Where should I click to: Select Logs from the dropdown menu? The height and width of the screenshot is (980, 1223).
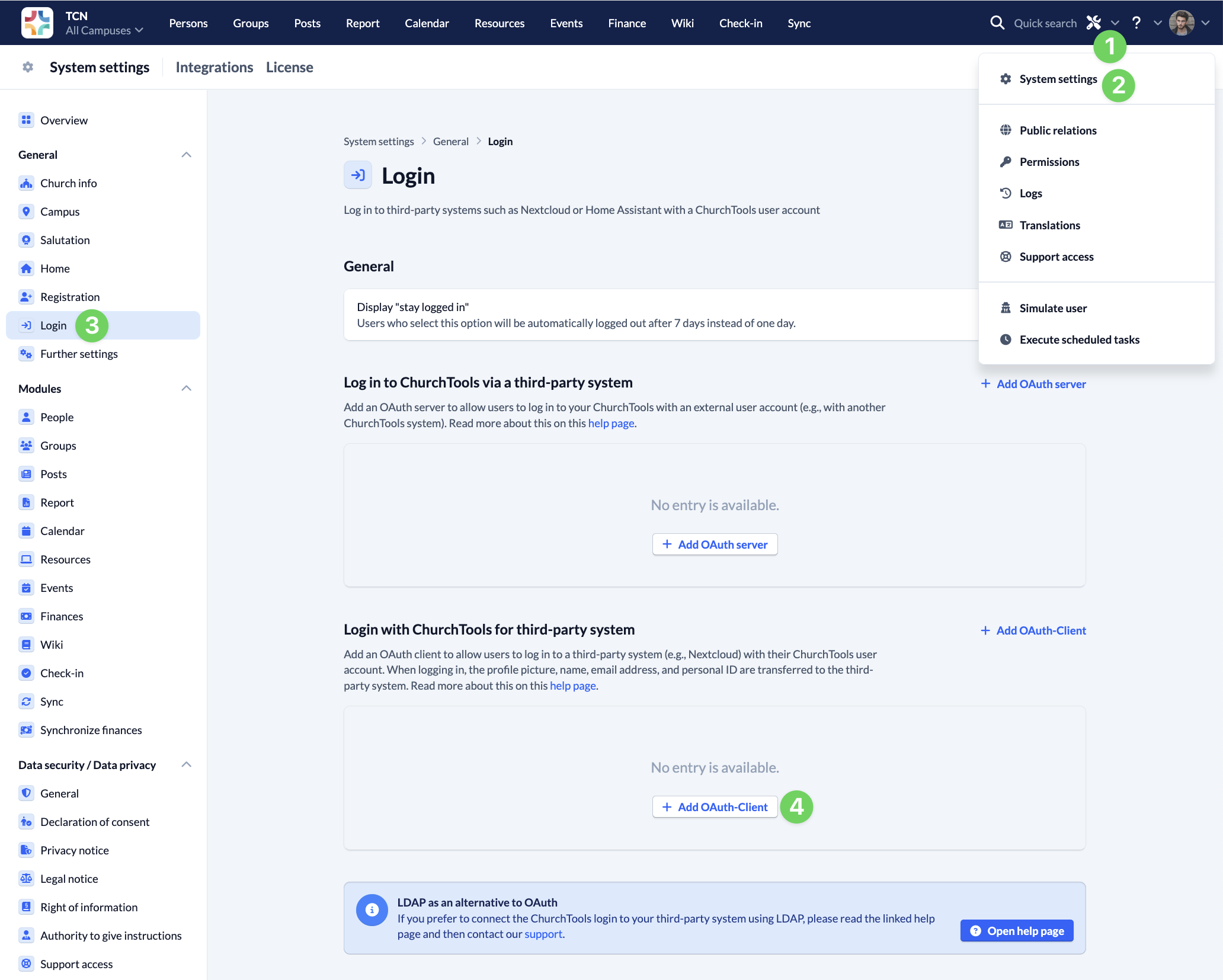click(x=1096, y=193)
